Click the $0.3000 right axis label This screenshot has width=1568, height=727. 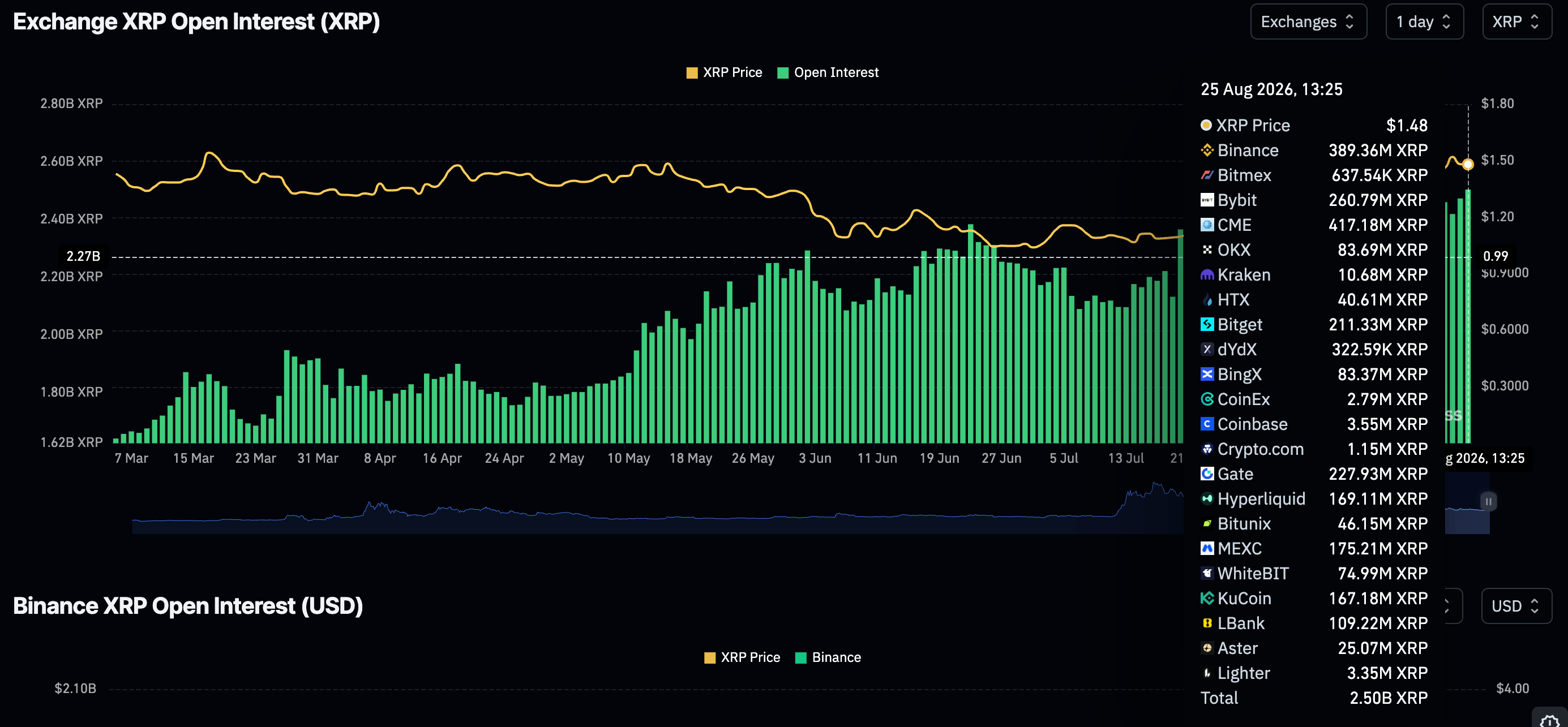1504,386
